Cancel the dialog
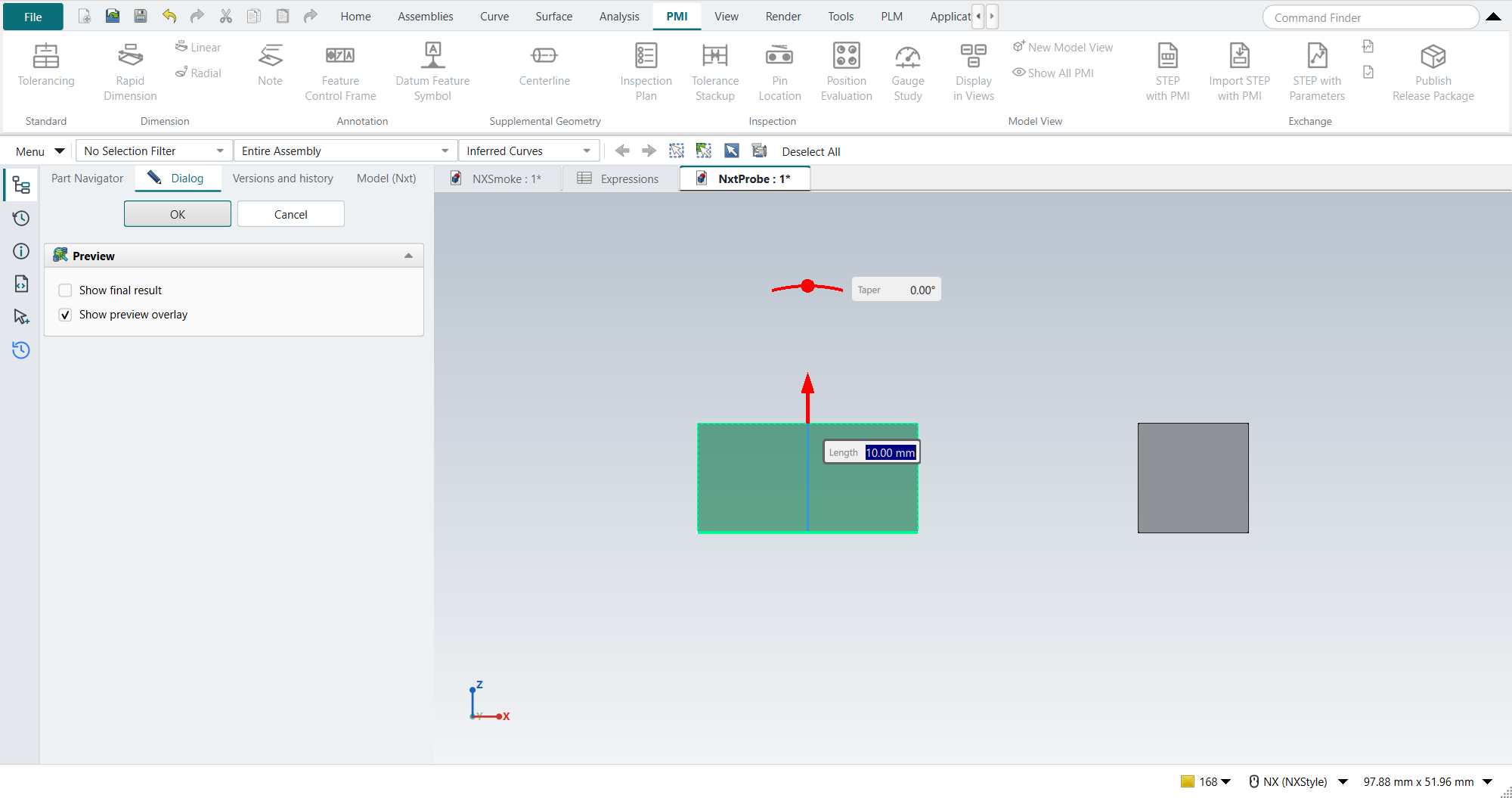The width and height of the screenshot is (1512, 798). click(291, 214)
